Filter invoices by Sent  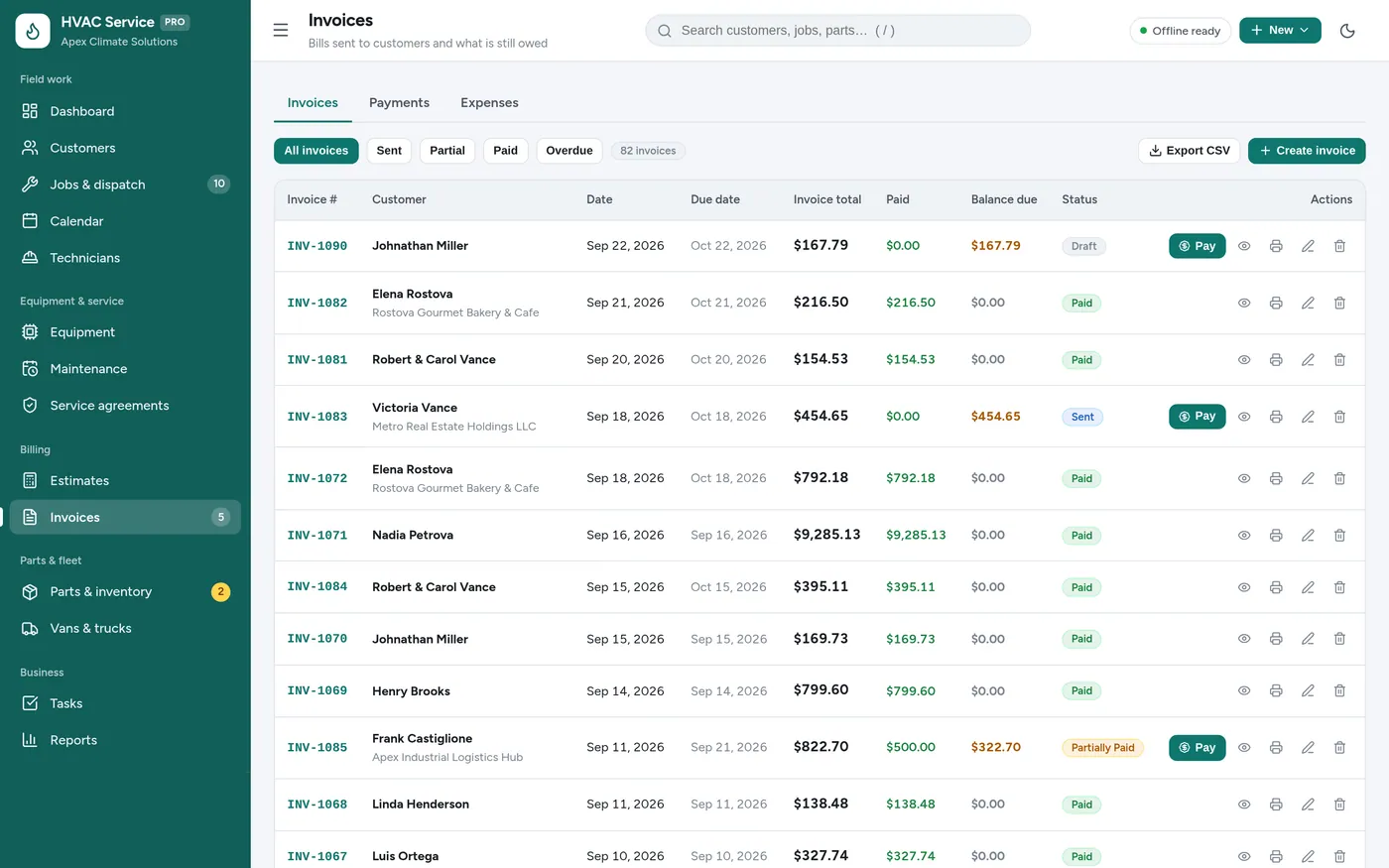pyautogui.click(x=389, y=151)
